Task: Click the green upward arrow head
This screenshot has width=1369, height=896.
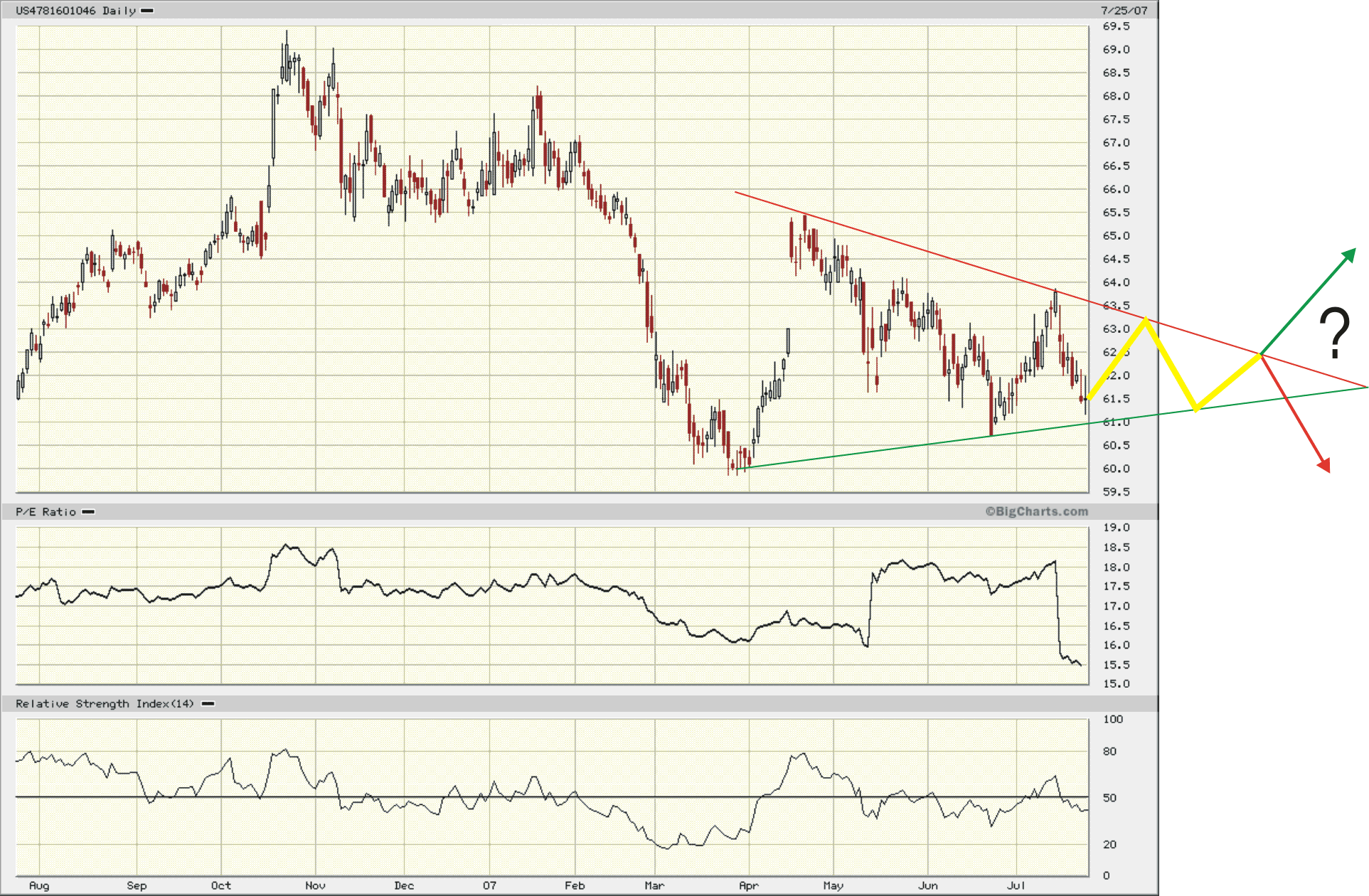Action: (1350, 255)
